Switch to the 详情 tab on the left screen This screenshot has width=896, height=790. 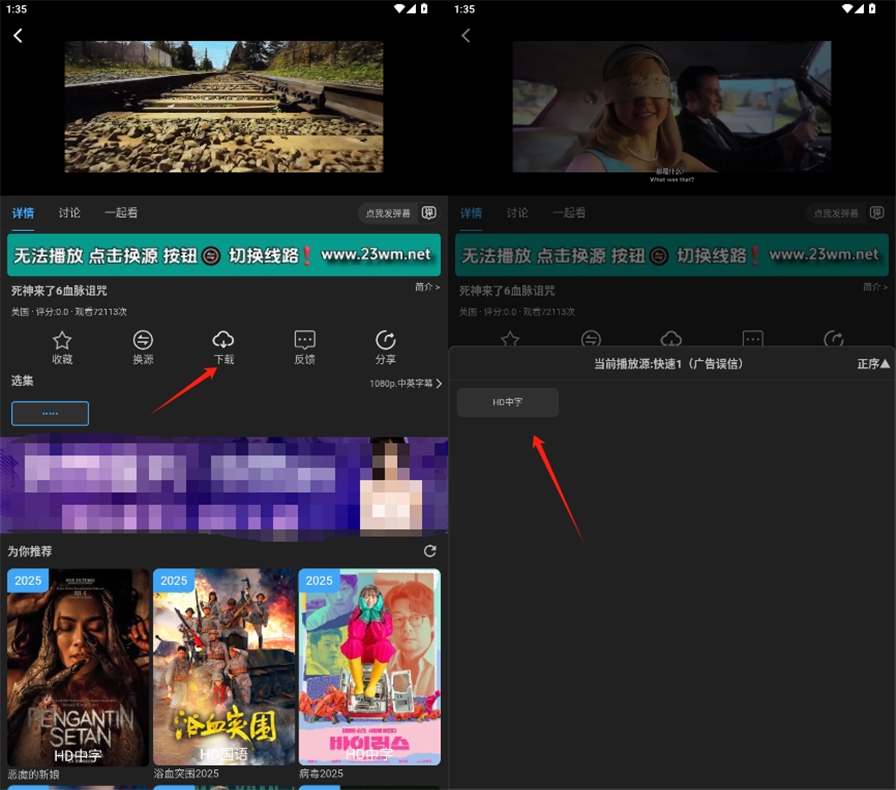coord(23,213)
